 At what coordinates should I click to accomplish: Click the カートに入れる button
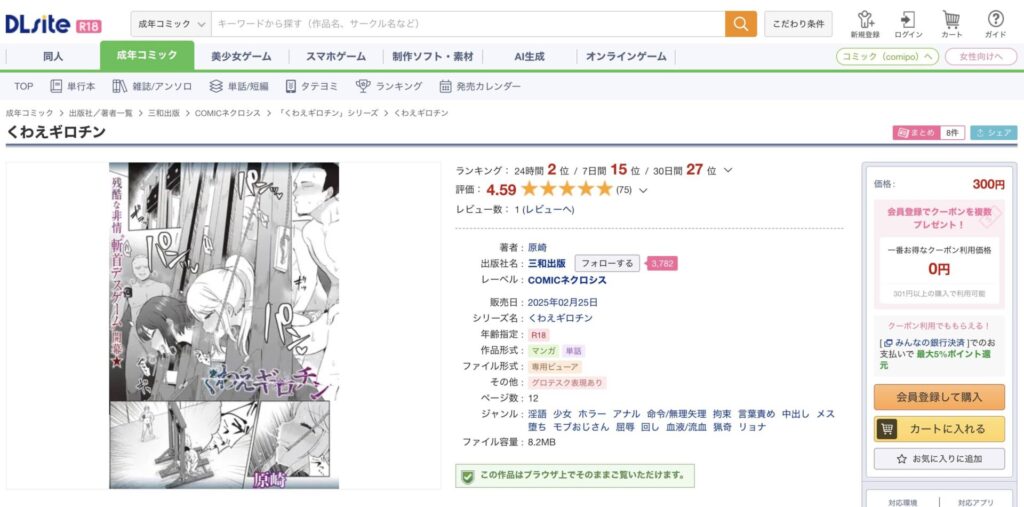click(x=939, y=429)
